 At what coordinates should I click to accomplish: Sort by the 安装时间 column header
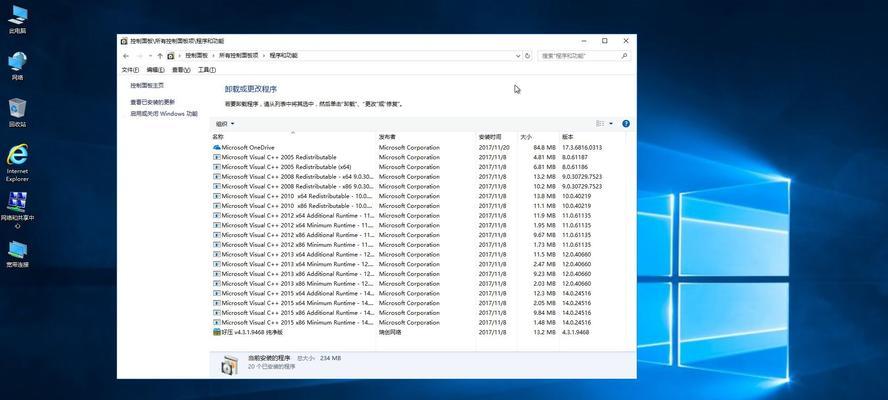click(x=496, y=137)
